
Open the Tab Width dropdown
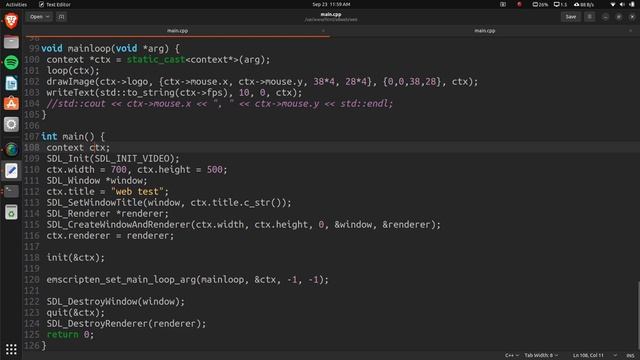tap(541, 356)
